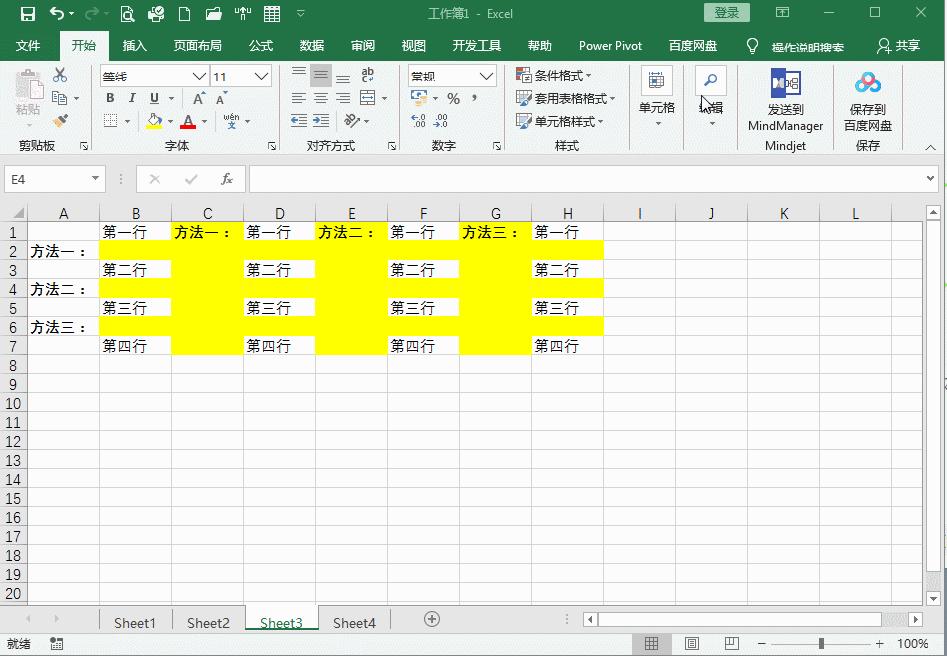Click the Cut scissors icon
Image resolution: width=947 pixels, height=656 pixels.
[60, 75]
